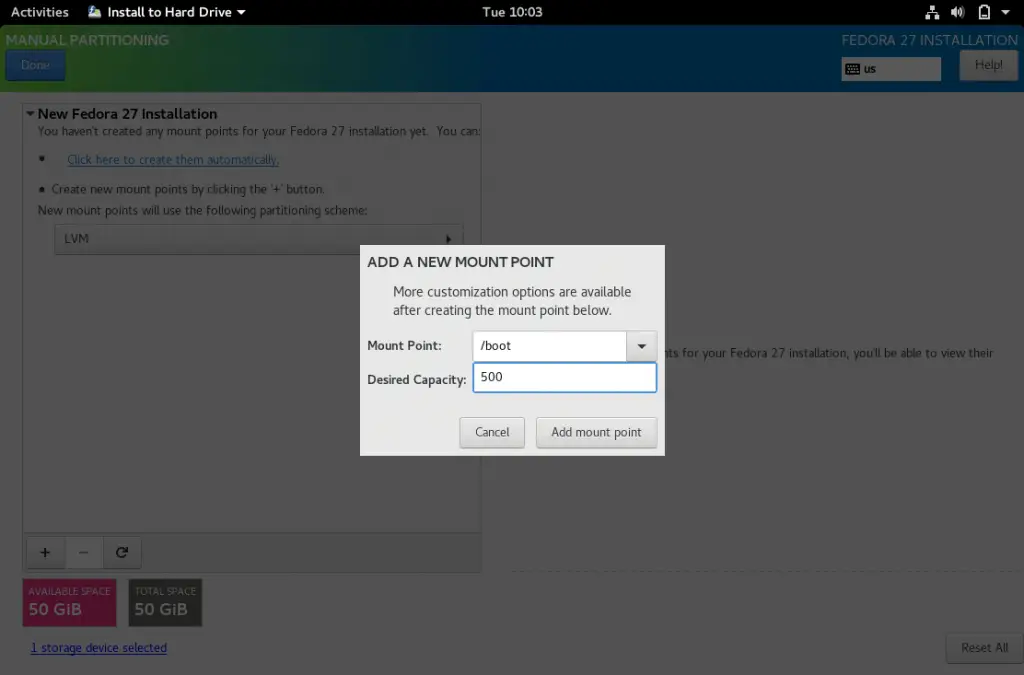The width and height of the screenshot is (1024, 675).
Task: Collapse the New Fedora 27 Installation section
Action: point(30,114)
